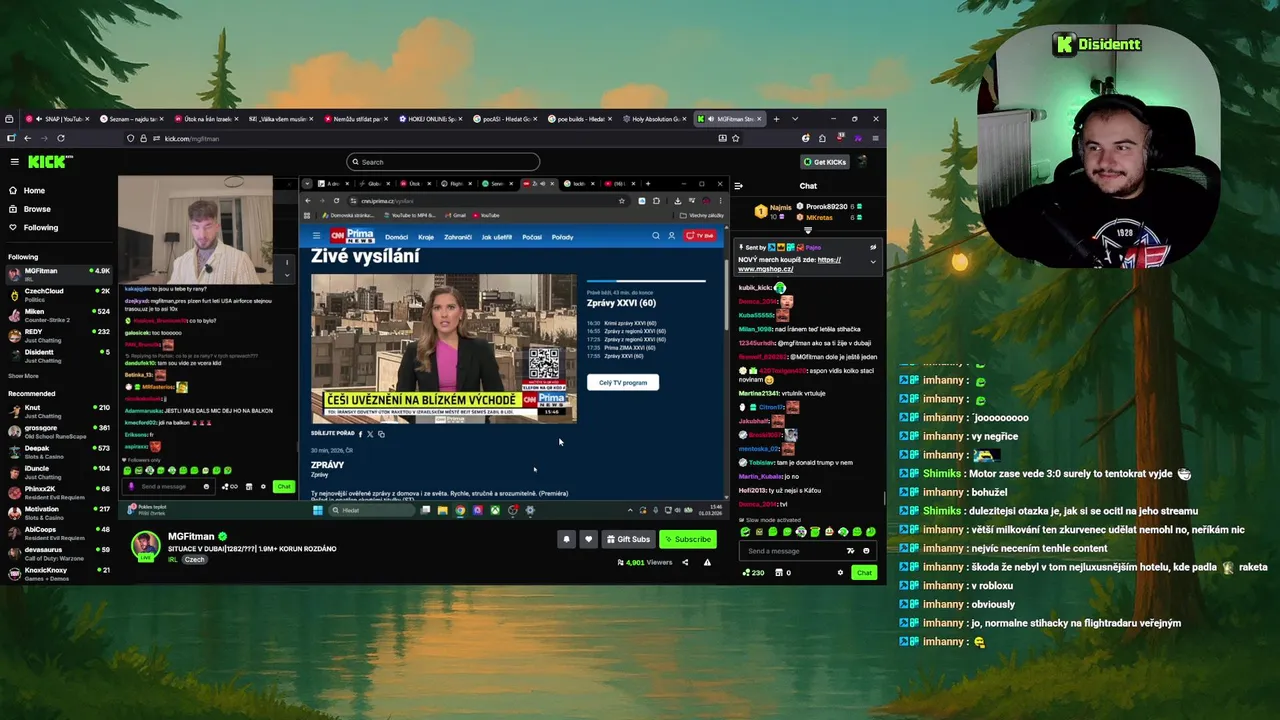
Task: Switch to Holy Absolution tab
Action: (x=653, y=119)
